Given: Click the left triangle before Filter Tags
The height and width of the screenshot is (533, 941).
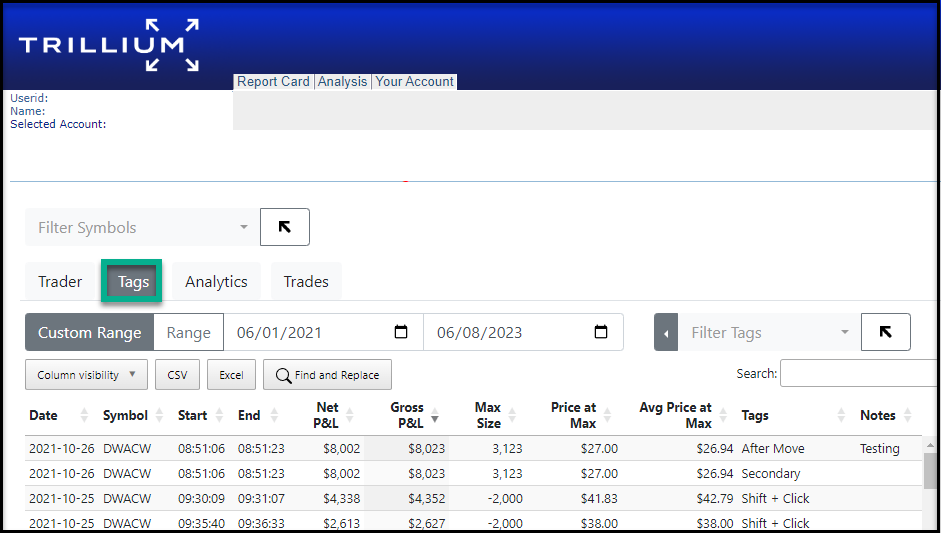Looking at the screenshot, I should click(666, 333).
